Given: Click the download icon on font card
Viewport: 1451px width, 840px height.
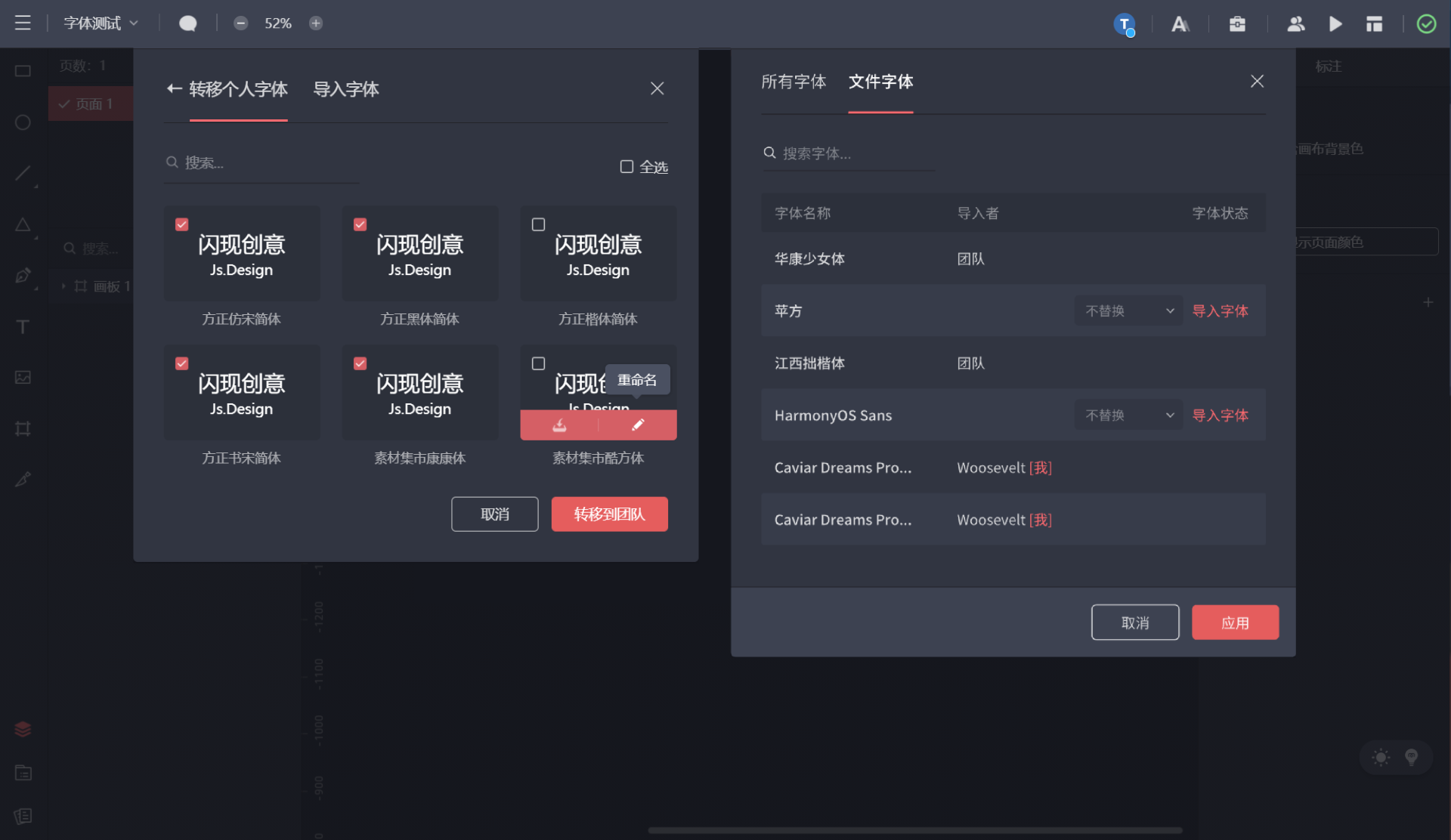Looking at the screenshot, I should tap(559, 425).
